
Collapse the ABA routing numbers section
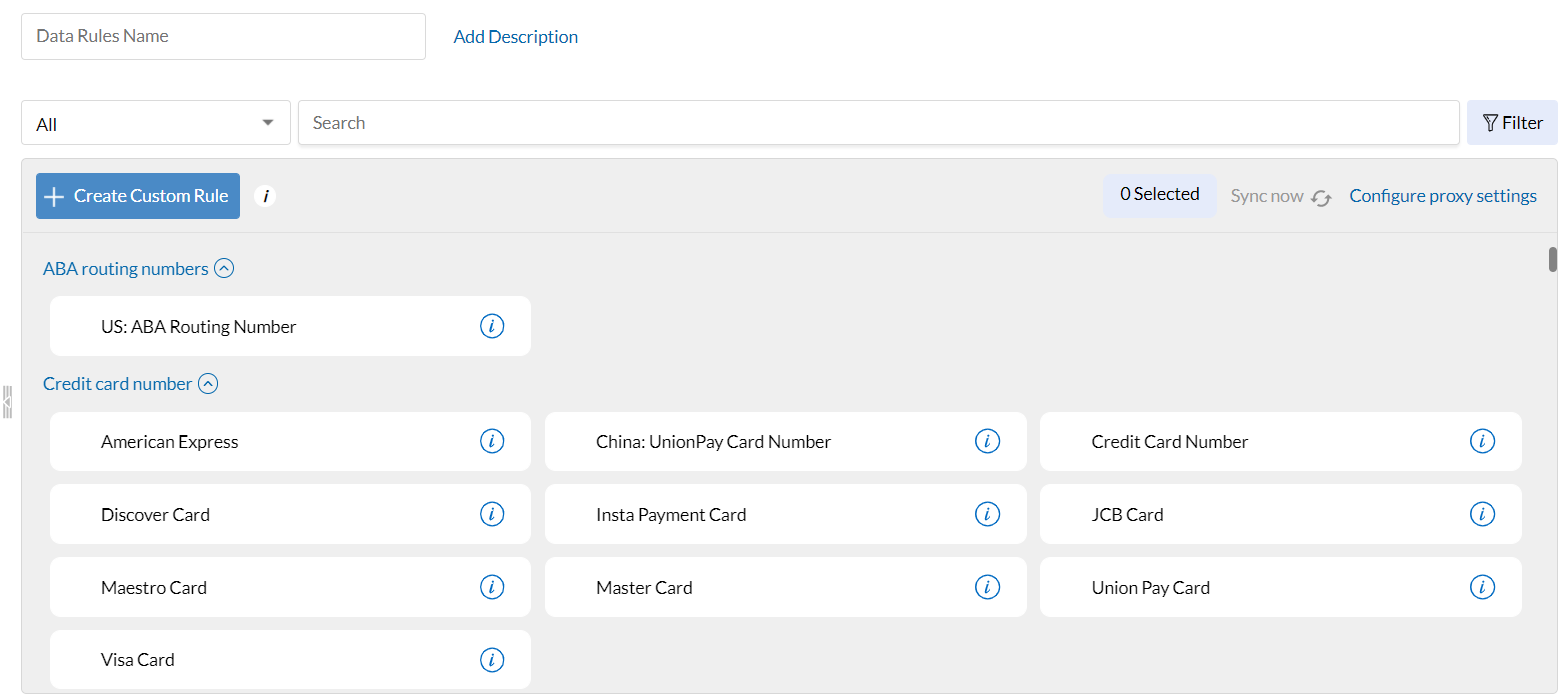224,268
